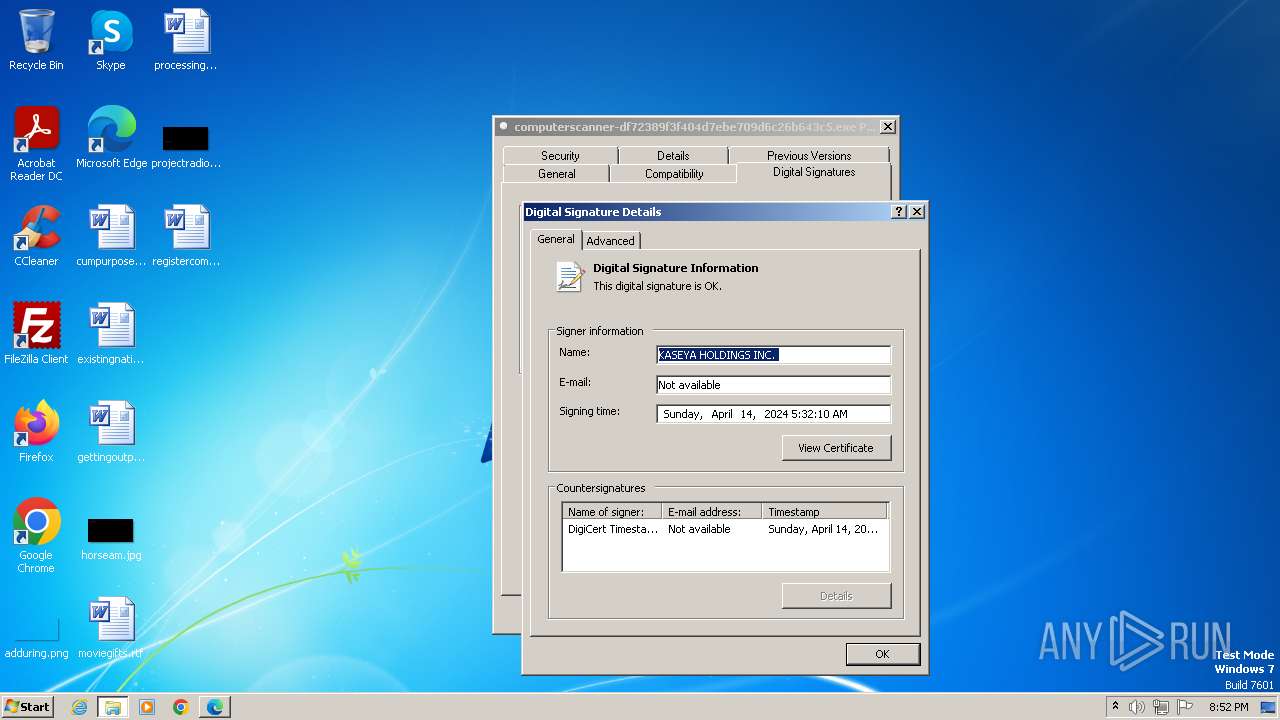Click the taskbar clock 8:52 PM

coord(1228,707)
